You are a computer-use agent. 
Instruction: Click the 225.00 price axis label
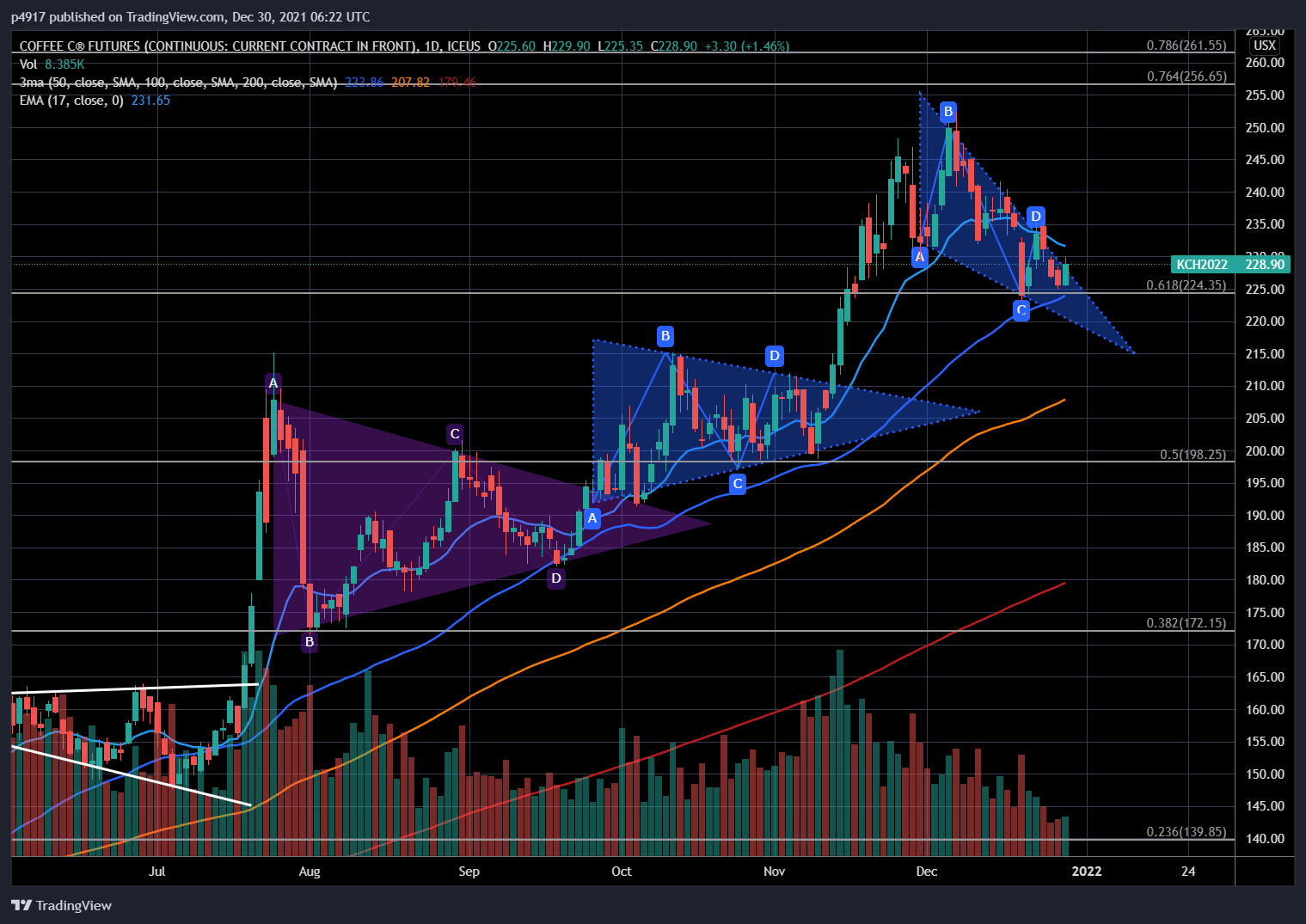pos(1265,290)
